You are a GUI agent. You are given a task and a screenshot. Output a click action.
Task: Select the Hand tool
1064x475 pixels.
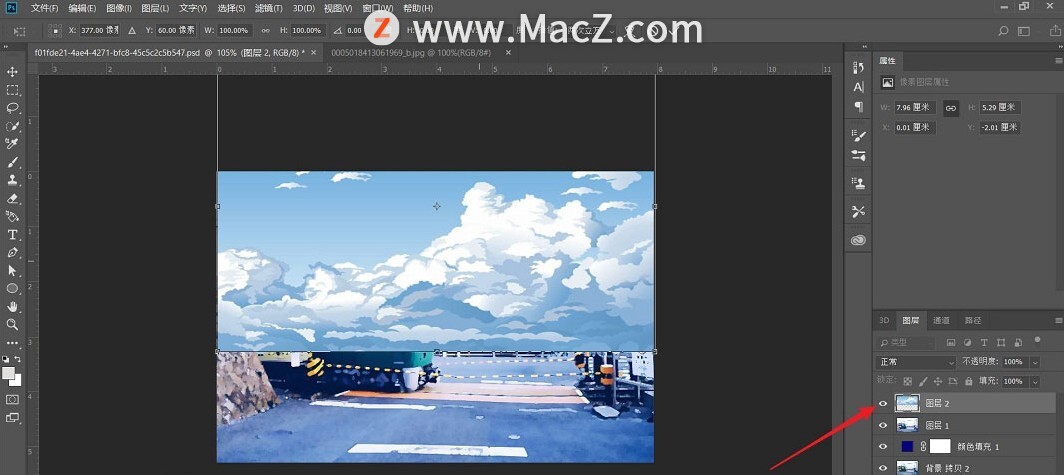coord(13,306)
